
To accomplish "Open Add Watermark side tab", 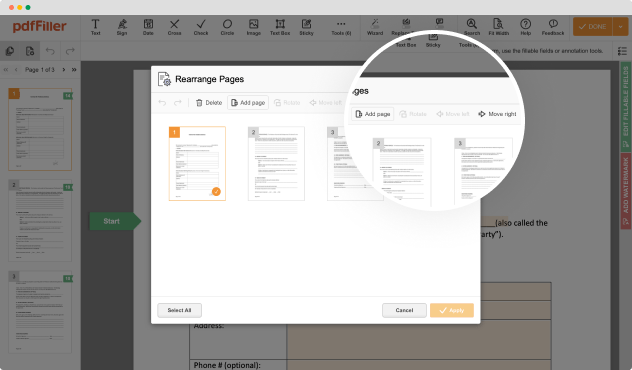I will click(625, 191).
